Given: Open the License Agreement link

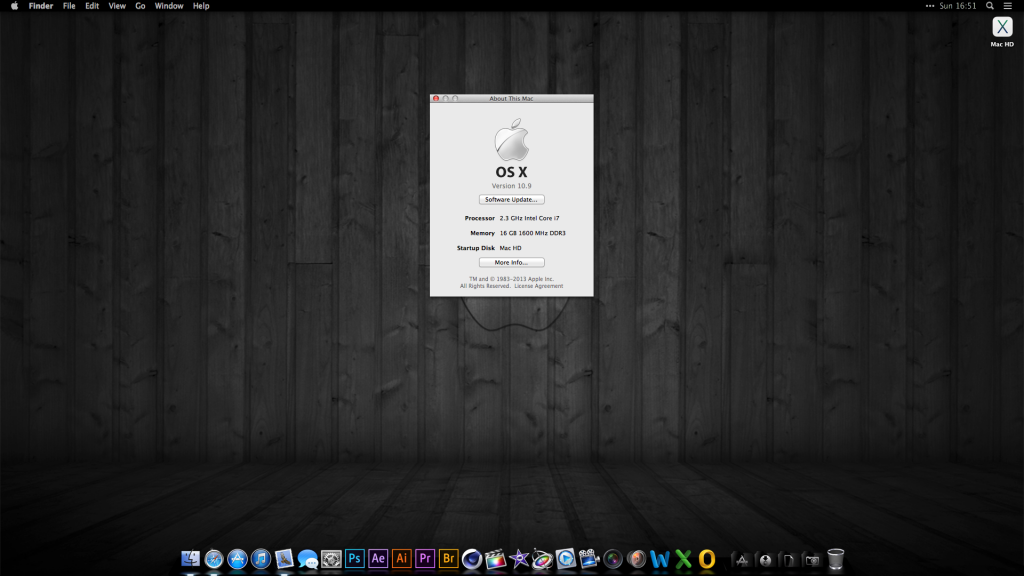Looking at the screenshot, I should coord(539,286).
